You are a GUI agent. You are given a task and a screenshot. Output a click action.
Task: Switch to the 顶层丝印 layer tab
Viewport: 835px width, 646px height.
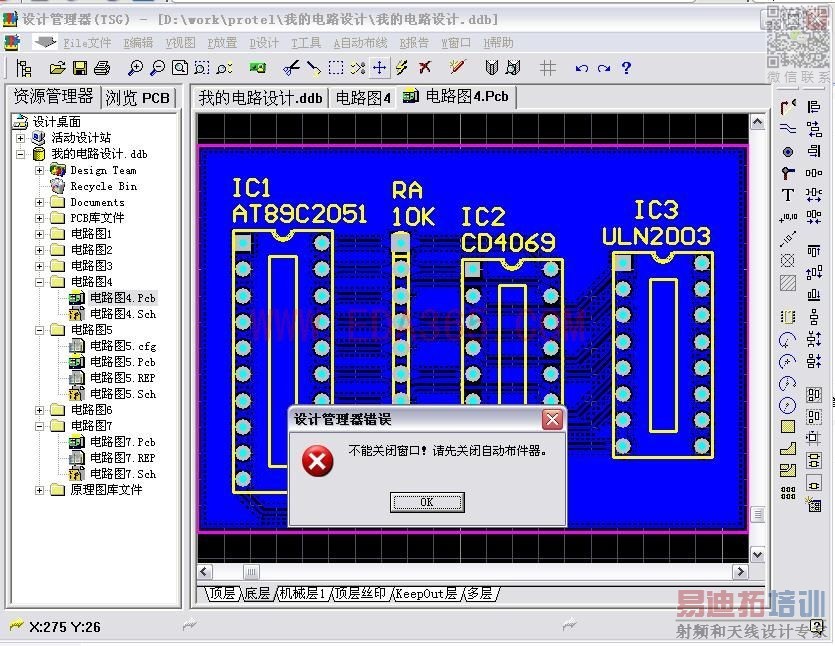[x=359, y=593]
